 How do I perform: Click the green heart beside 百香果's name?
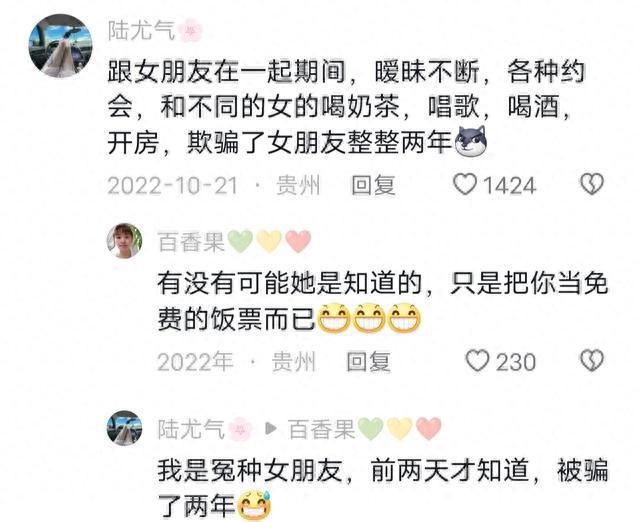coord(240,241)
